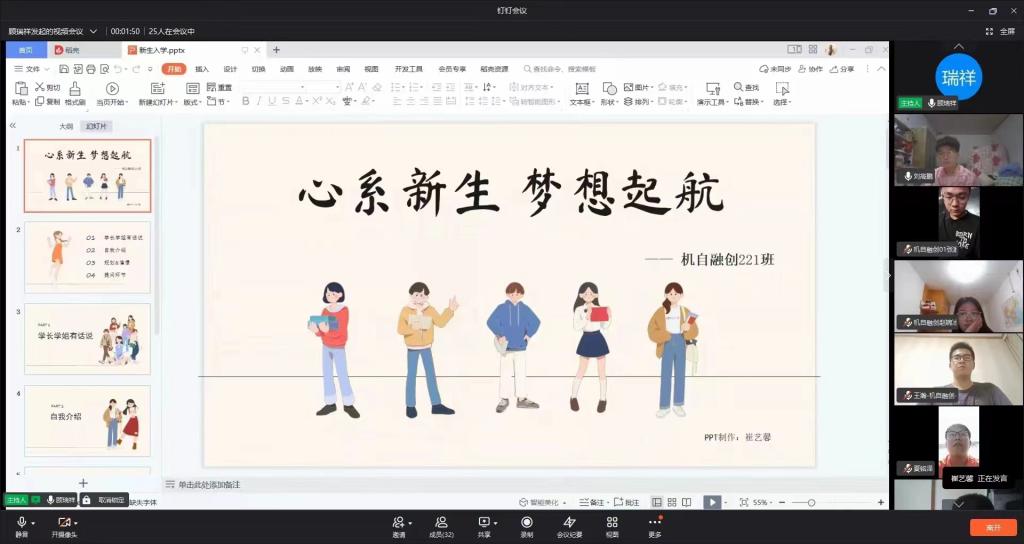
Task: Open the 设计 ribbon tab
Action: (230, 69)
